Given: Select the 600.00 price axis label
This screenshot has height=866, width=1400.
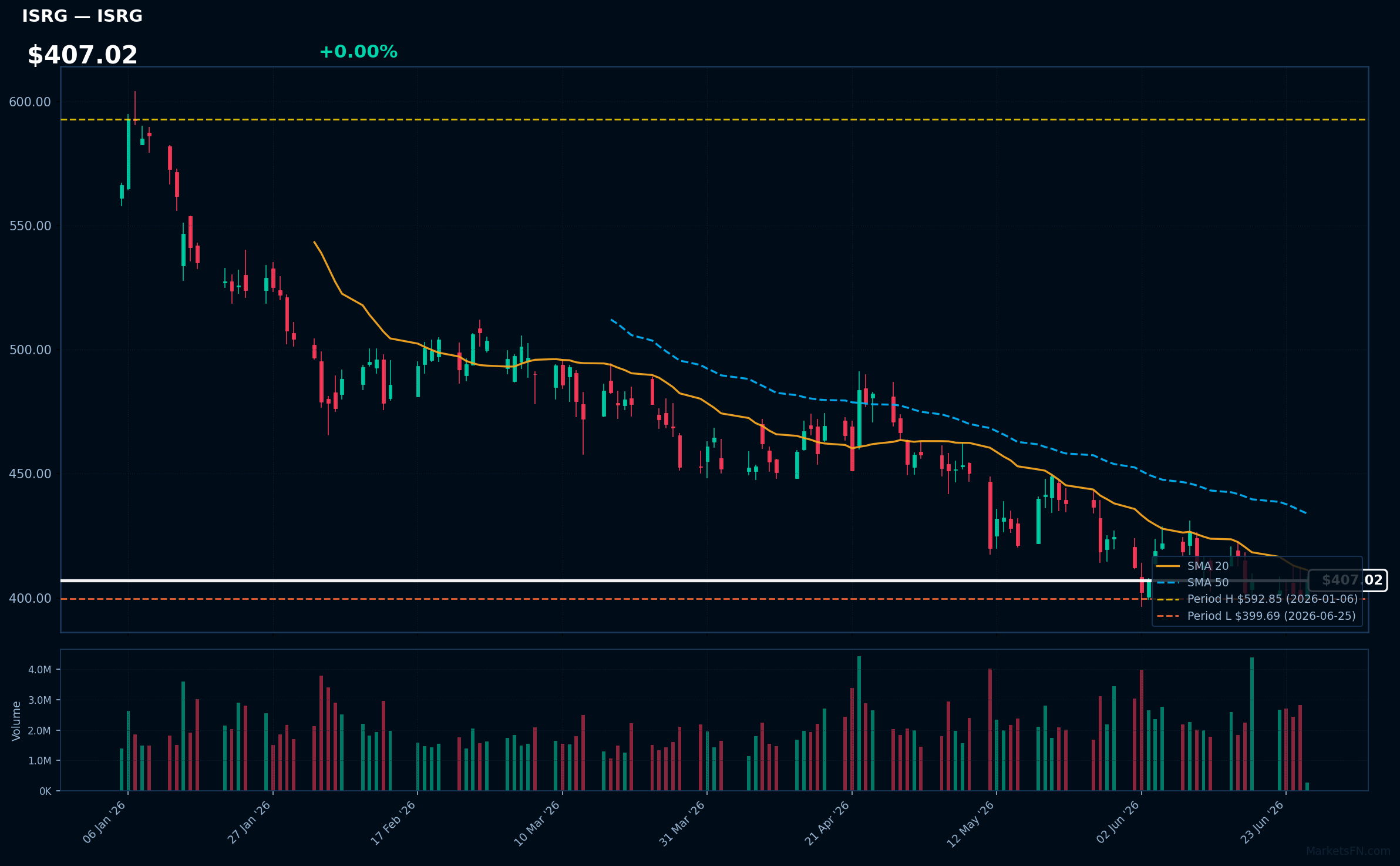Looking at the screenshot, I should pyautogui.click(x=30, y=102).
